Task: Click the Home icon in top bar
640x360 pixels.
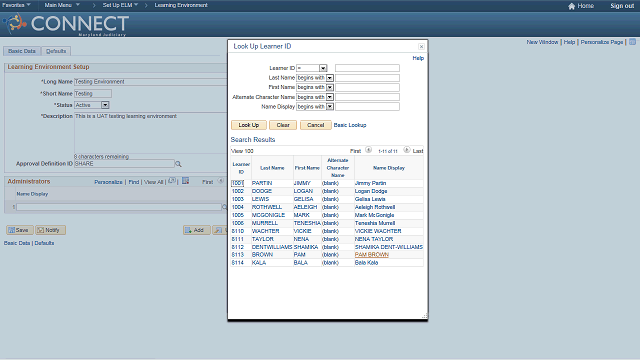Action: pyautogui.click(x=571, y=6)
